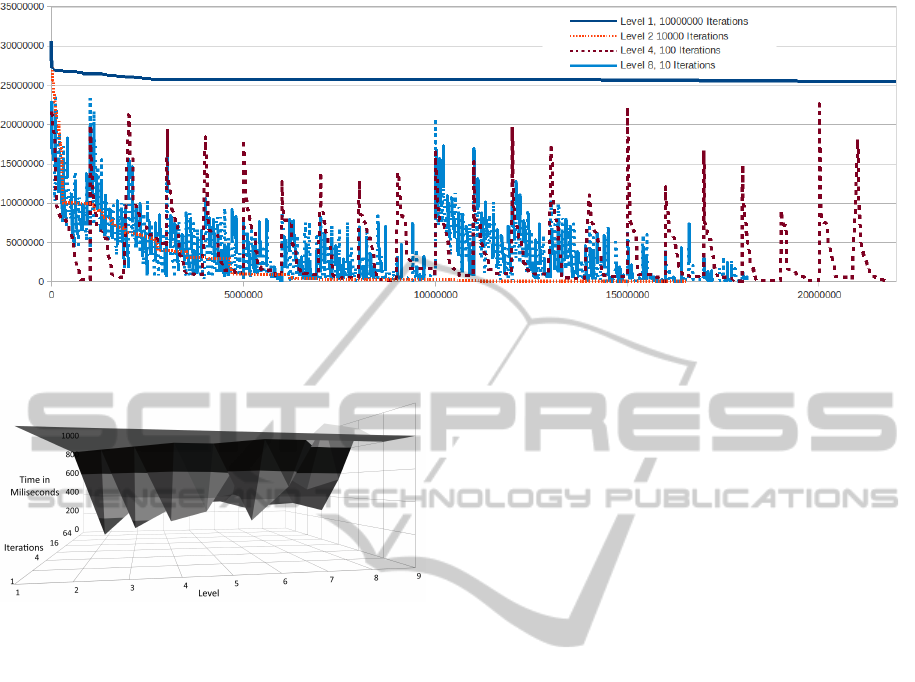The width and height of the screenshot is (915, 682).
Task: Select the 5000000 x-axis tick label
Action: [x=243, y=295]
